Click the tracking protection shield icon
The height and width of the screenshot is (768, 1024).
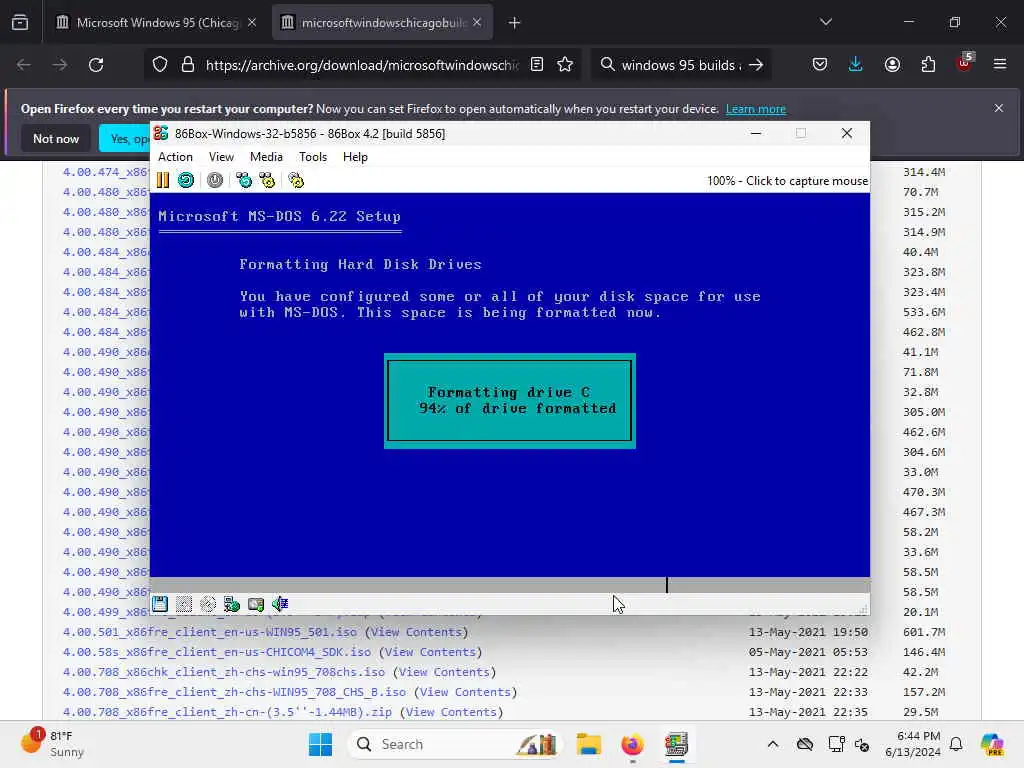[x=160, y=65]
